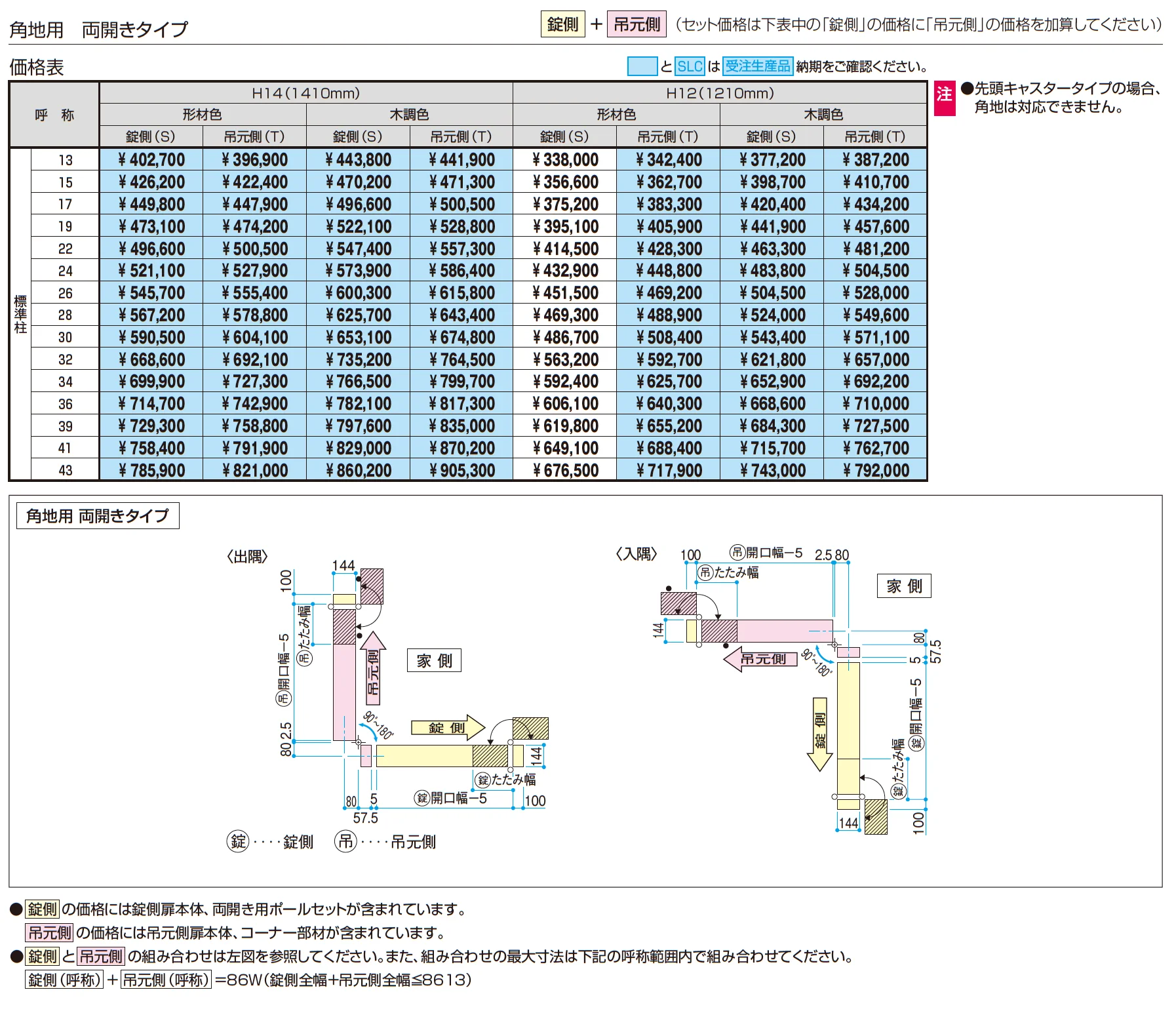This screenshot has width=1176, height=1013.
Task: Click the circled 錠 legend symbol
Action: click(238, 841)
